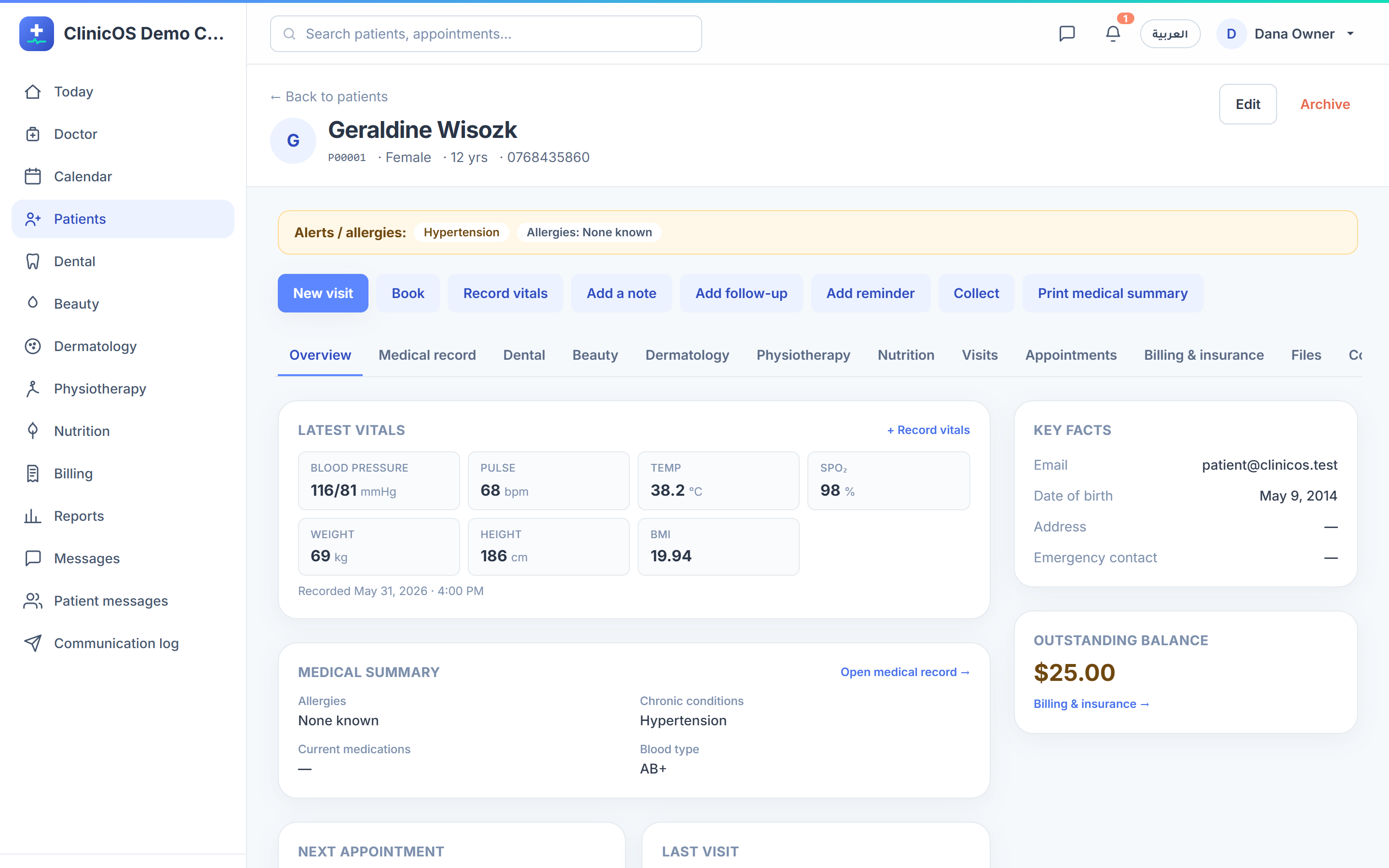Click Height 186 cm card
The width and height of the screenshot is (1389, 868).
pyautogui.click(x=549, y=546)
